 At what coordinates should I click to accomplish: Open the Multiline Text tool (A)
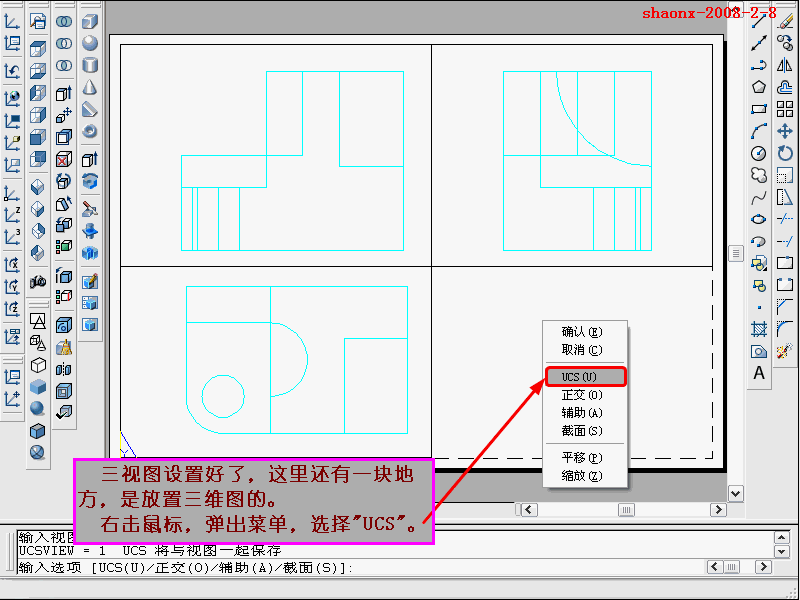[759, 373]
